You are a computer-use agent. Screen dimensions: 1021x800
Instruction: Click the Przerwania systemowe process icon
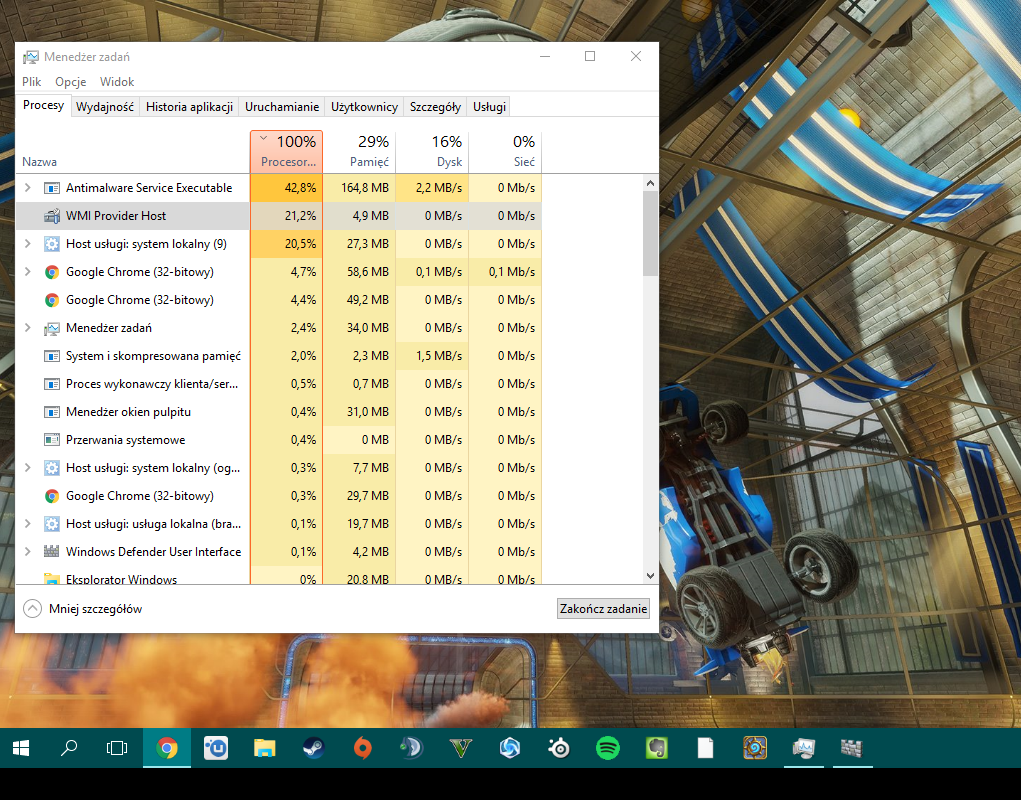[x=51, y=440]
